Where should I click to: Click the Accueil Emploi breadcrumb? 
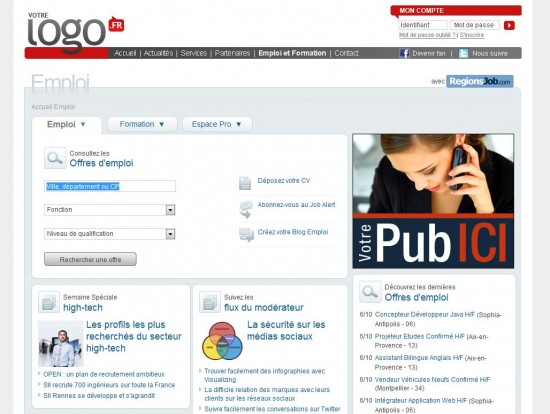click(x=53, y=107)
